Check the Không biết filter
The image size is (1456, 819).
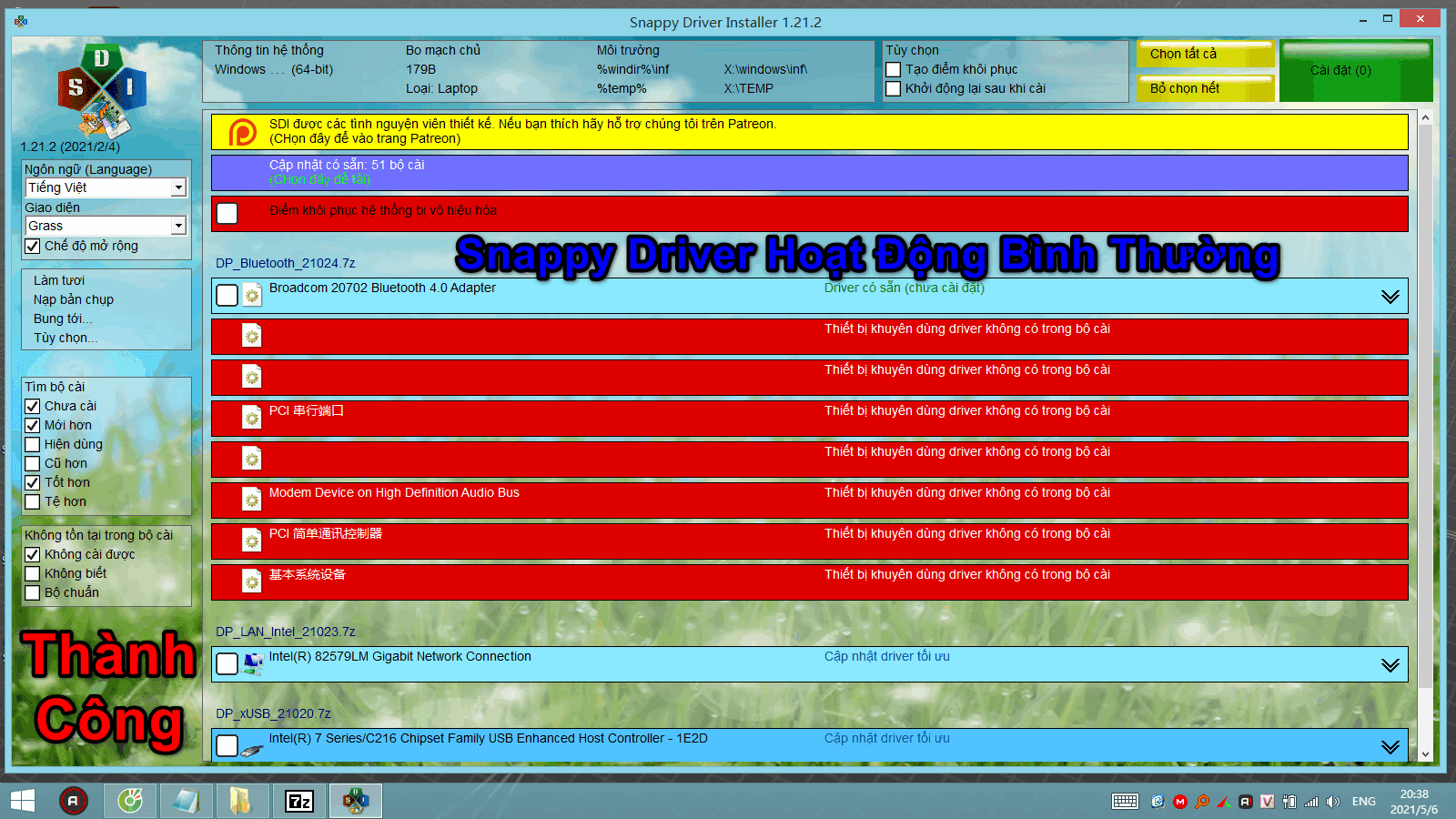[33, 574]
